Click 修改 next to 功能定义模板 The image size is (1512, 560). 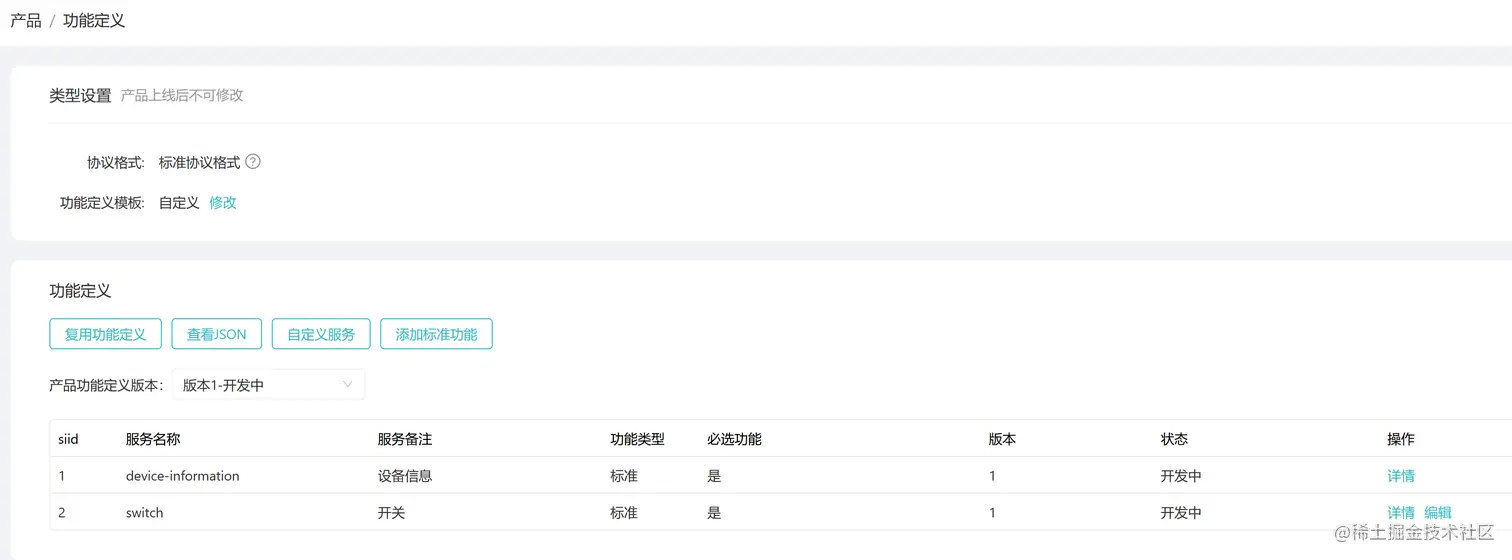coord(223,203)
